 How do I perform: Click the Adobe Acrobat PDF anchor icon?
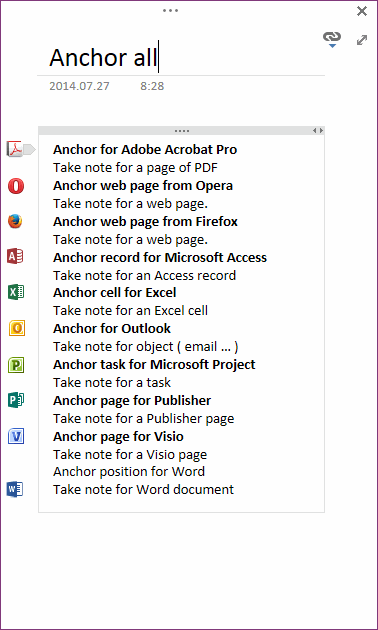pyautogui.click(x=16, y=149)
